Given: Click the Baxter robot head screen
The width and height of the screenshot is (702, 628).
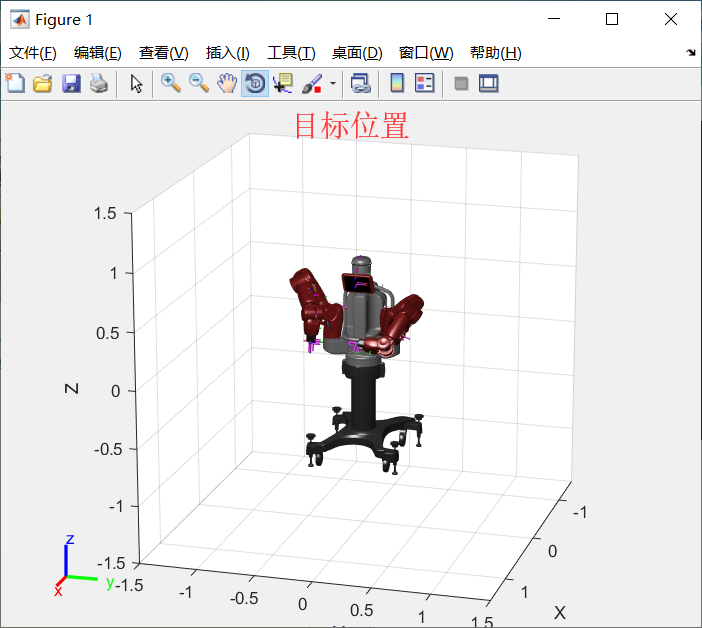Looking at the screenshot, I should click(357, 283).
